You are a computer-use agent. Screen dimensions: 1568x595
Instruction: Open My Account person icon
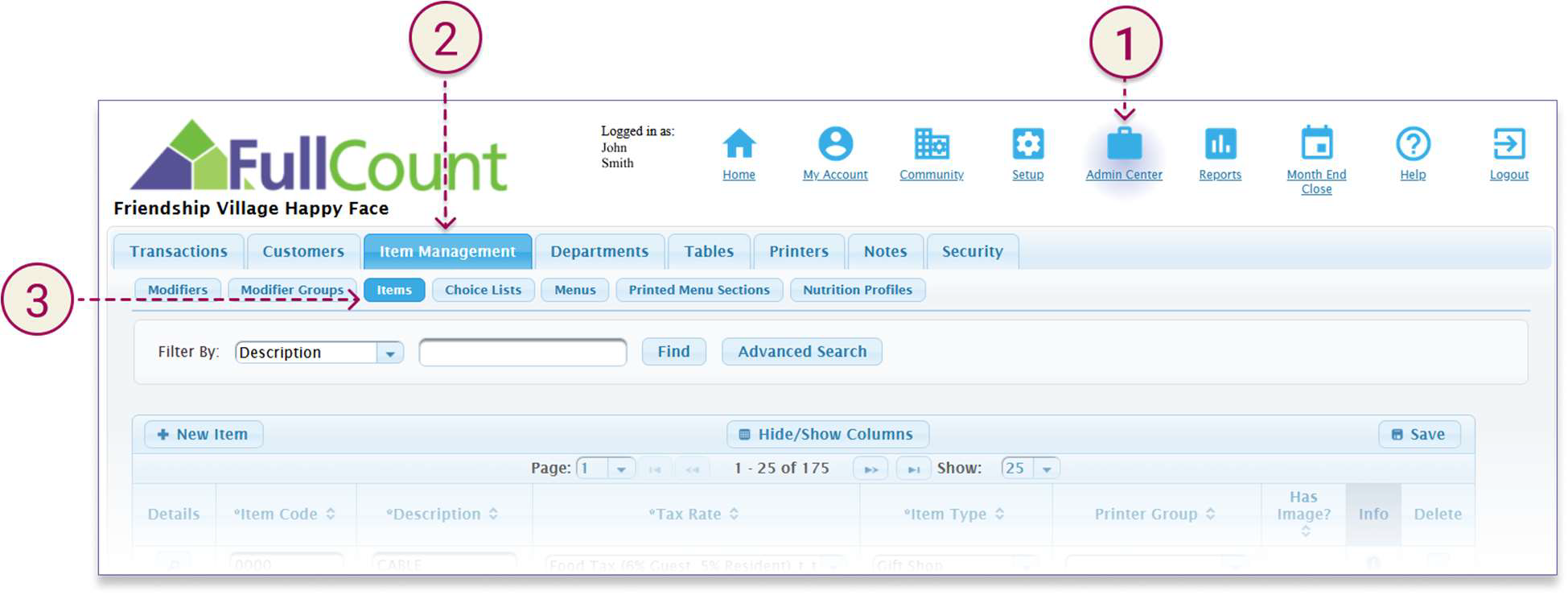[835, 145]
